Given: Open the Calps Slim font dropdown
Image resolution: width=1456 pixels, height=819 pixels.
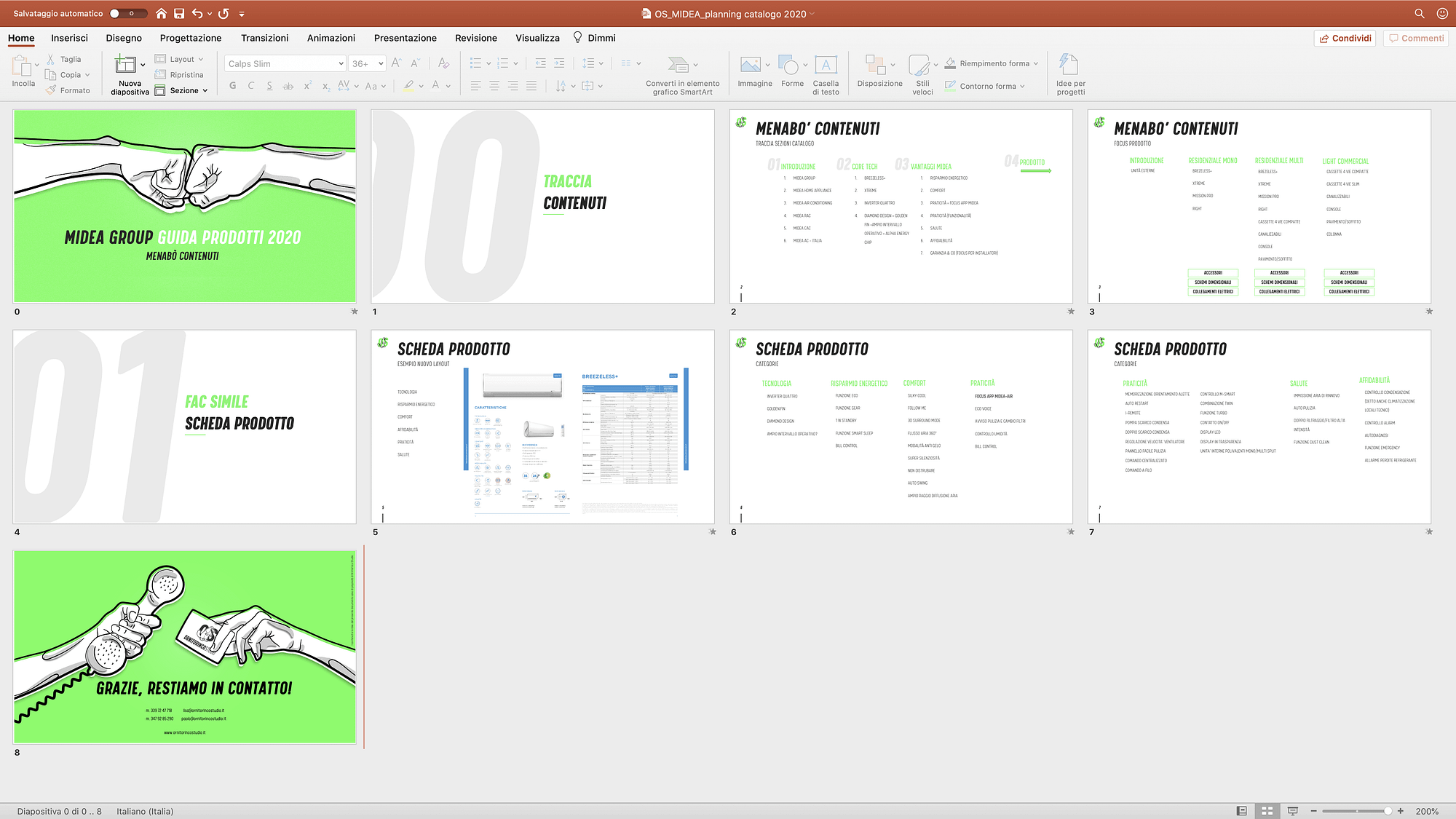Looking at the screenshot, I should click(341, 63).
